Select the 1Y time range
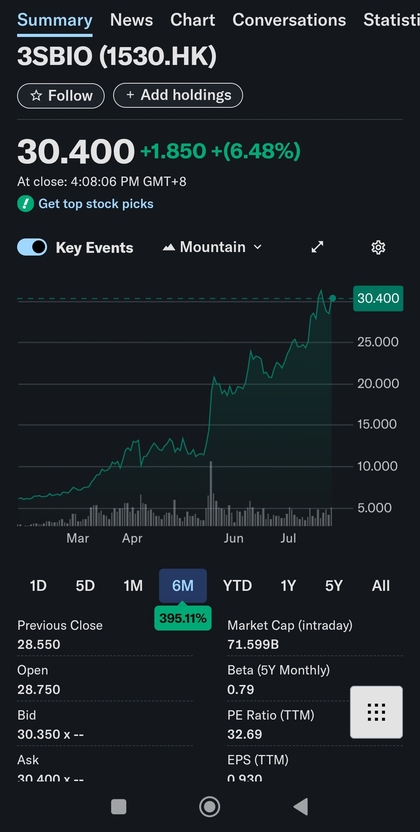 click(288, 586)
